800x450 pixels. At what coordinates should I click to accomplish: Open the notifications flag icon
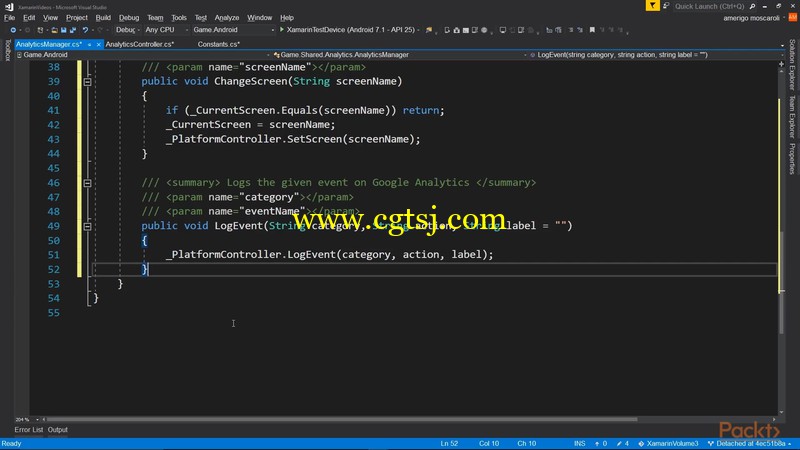click(x=652, y=6)
